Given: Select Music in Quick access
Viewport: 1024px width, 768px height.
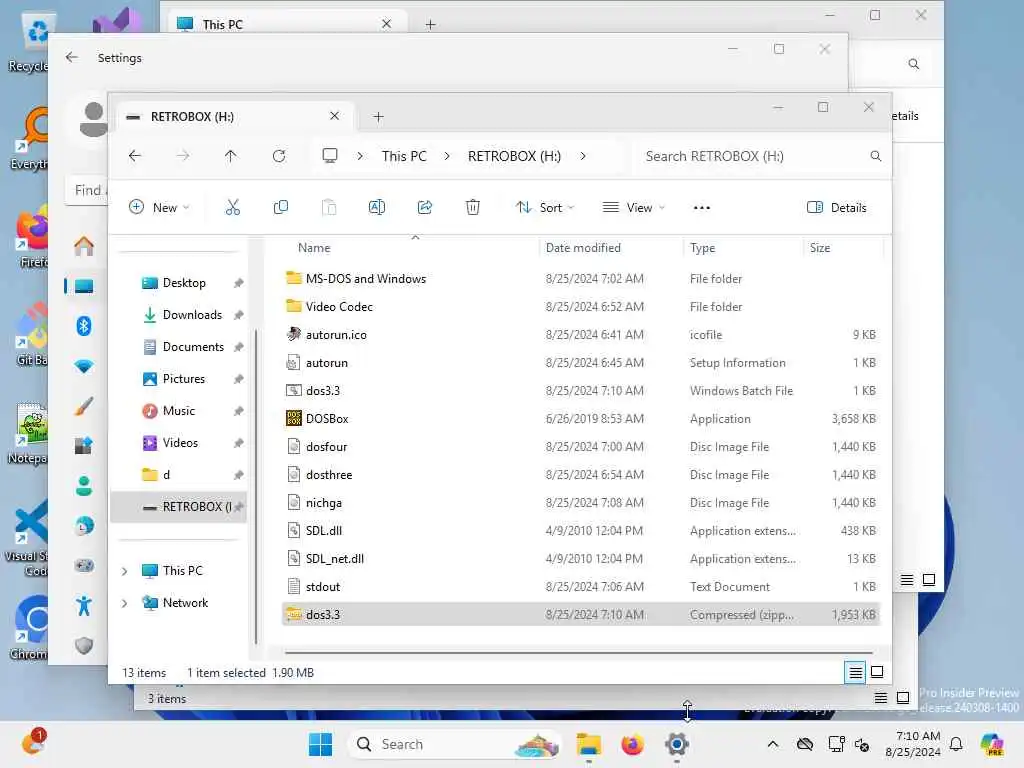Looking at the screenshot, I should pos(179,411).
